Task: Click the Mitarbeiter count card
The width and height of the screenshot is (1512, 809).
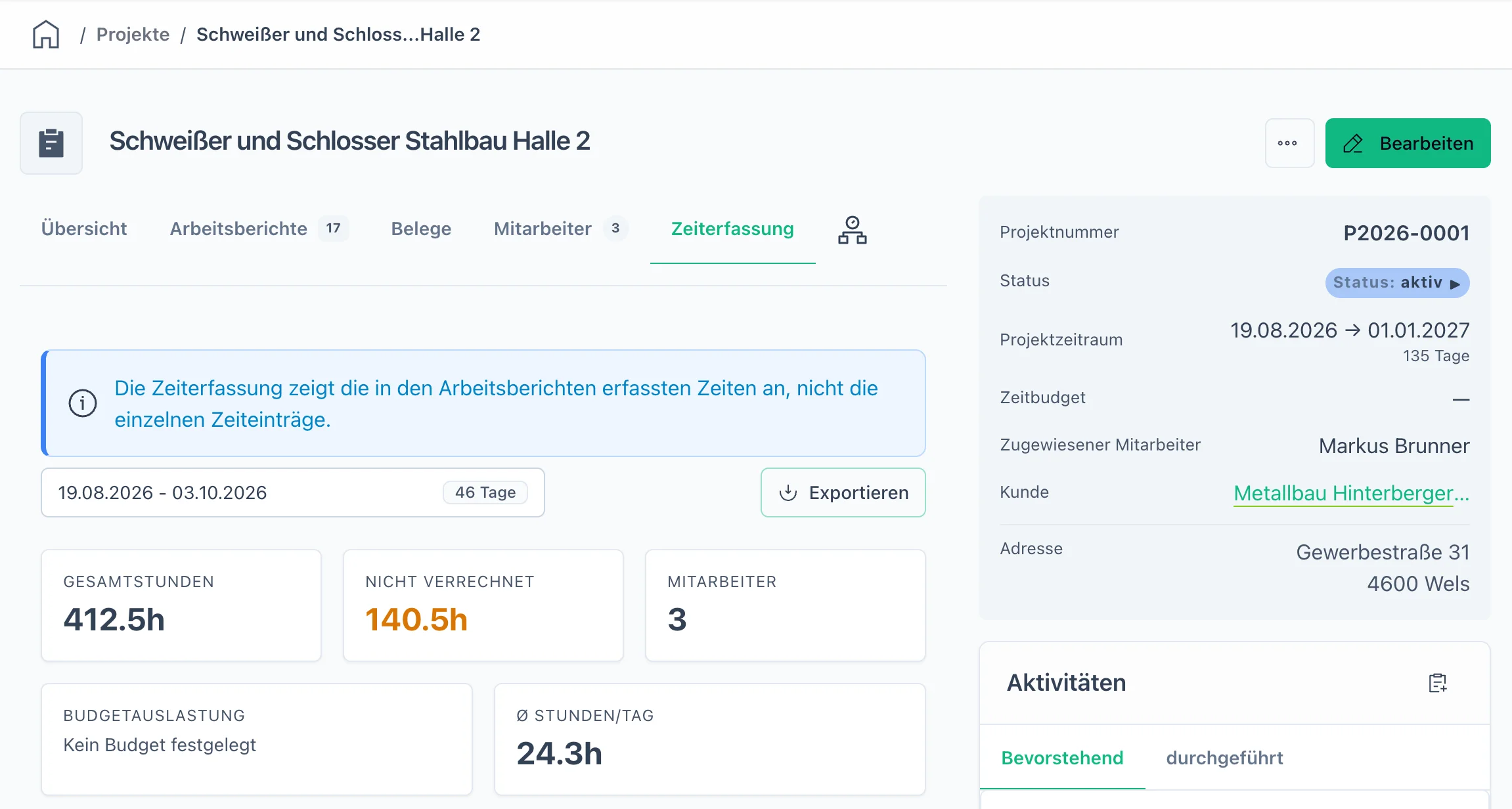Action: pyautogui.click(x=786, y=605)
